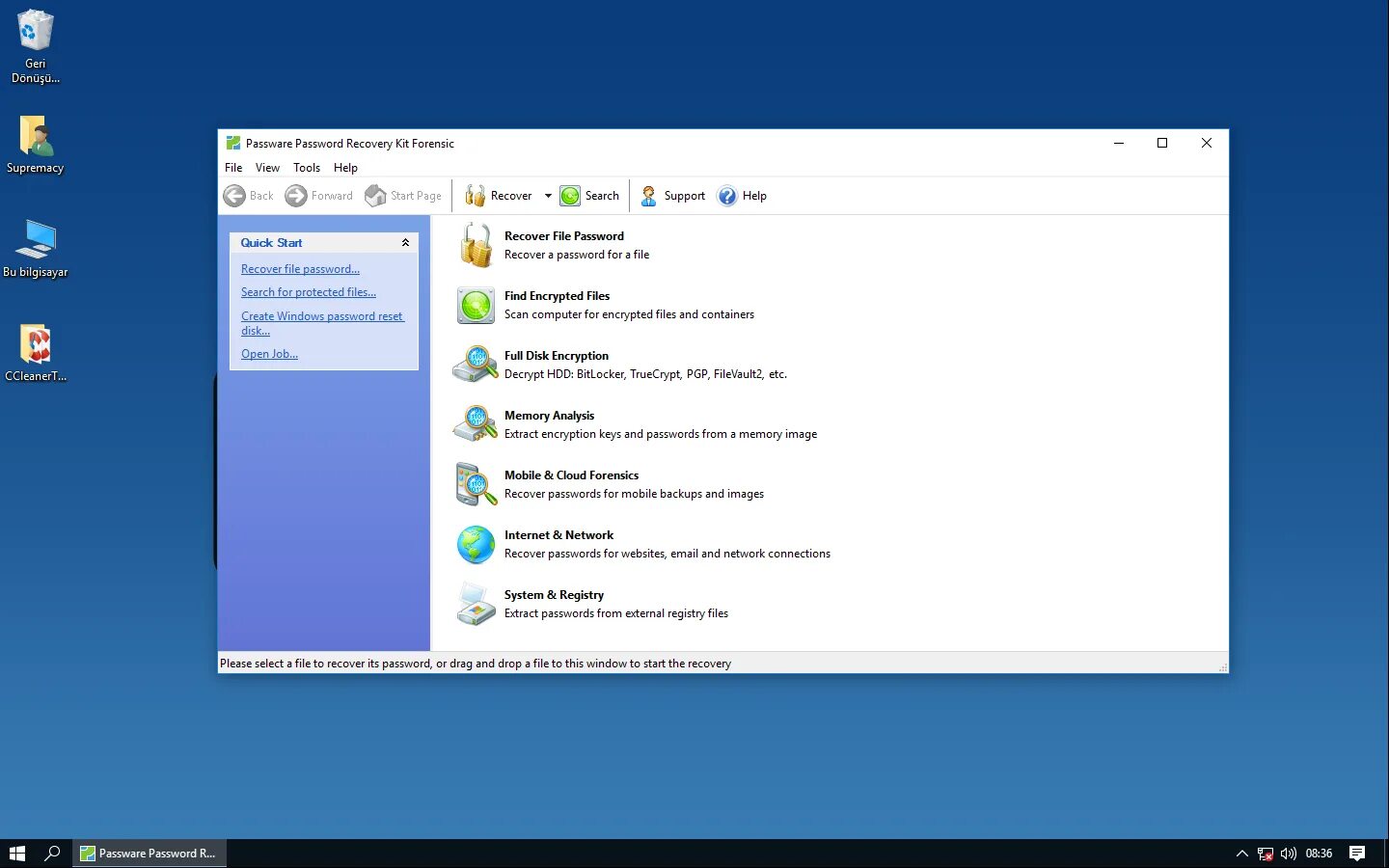Click the Internet & Network globe icon
The height and width of the screenshot is (868, 1389).
point(476,545)
